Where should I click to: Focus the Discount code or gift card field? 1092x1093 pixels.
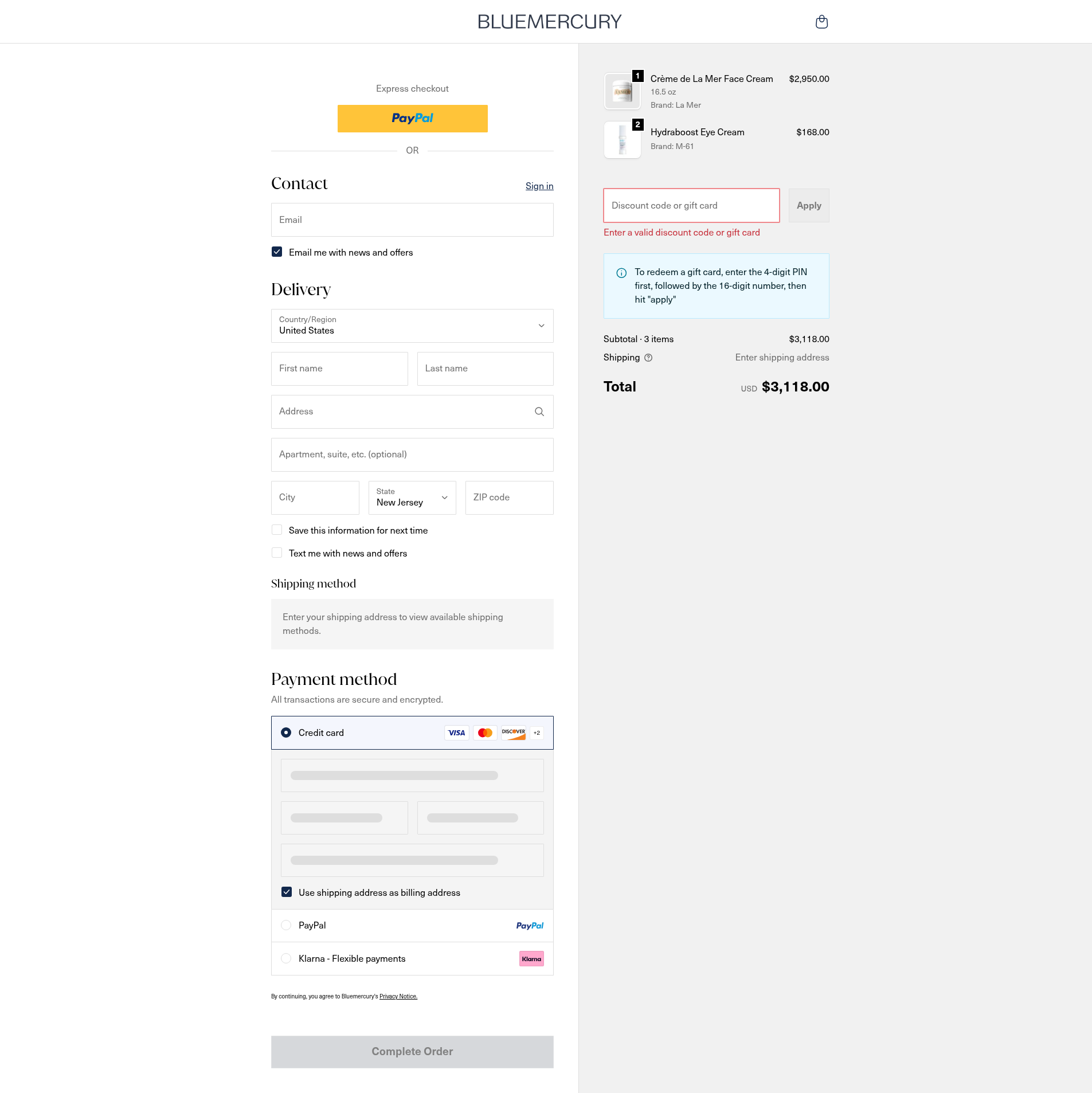(x=691, y=205)
